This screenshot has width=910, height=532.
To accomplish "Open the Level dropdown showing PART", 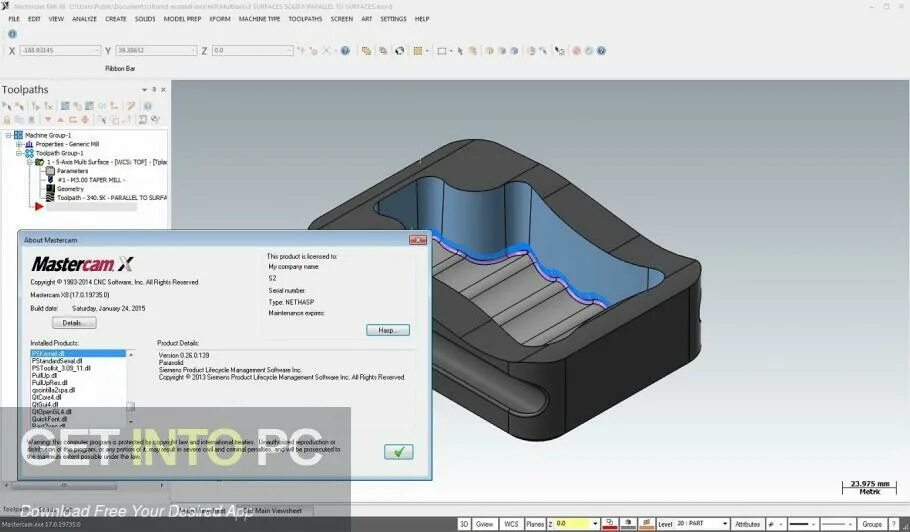I will (x=725, y=524).
